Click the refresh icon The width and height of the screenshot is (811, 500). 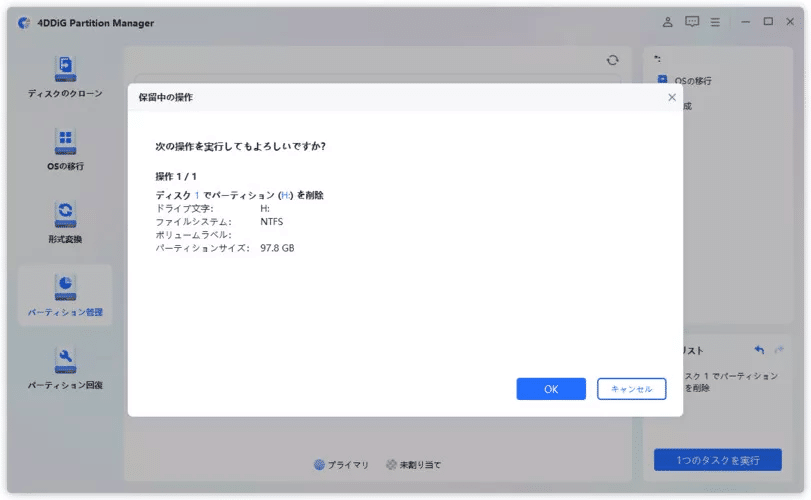click(613, 60)
